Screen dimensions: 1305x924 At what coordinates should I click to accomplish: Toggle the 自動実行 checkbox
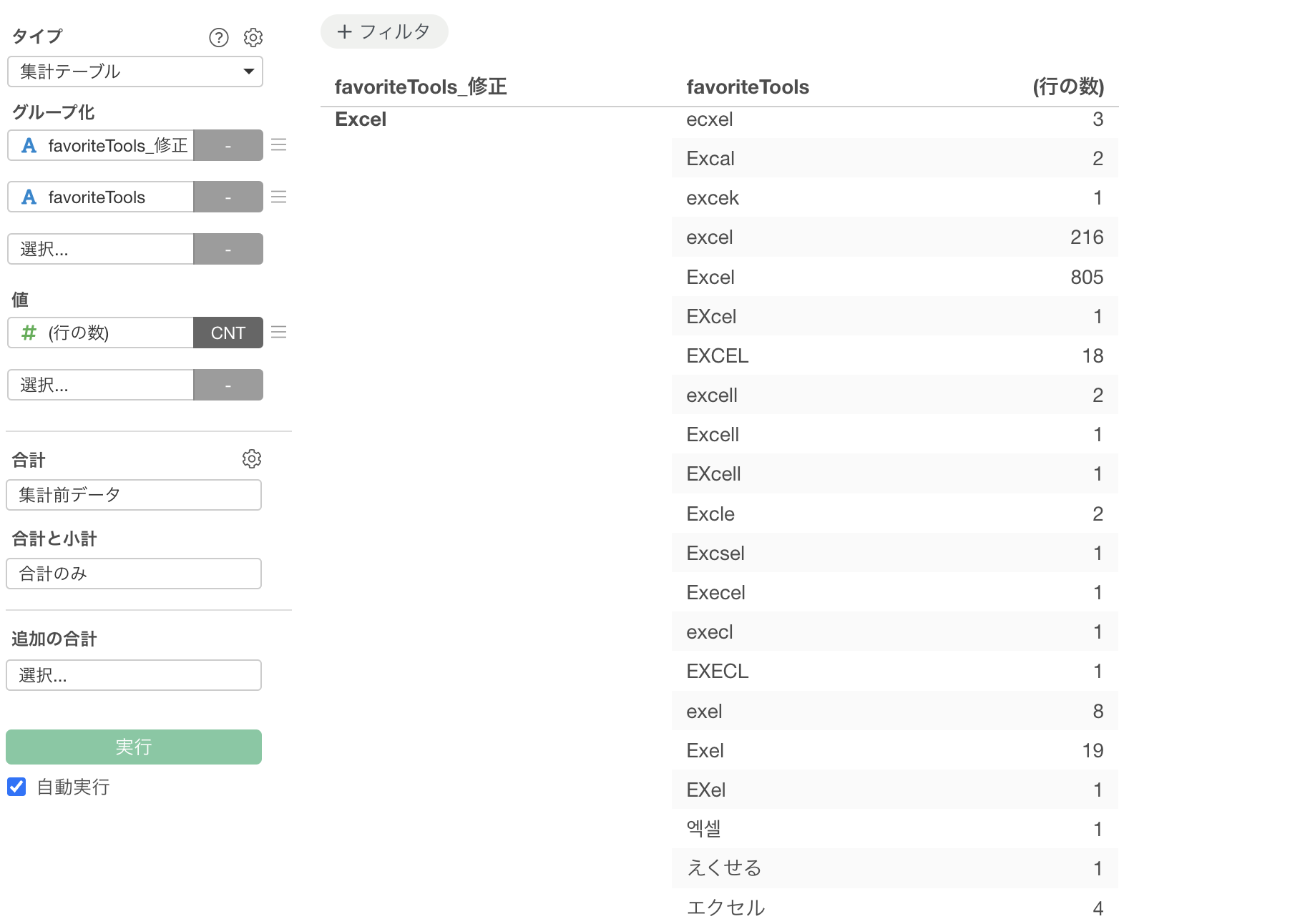click(x=16, y=787)
